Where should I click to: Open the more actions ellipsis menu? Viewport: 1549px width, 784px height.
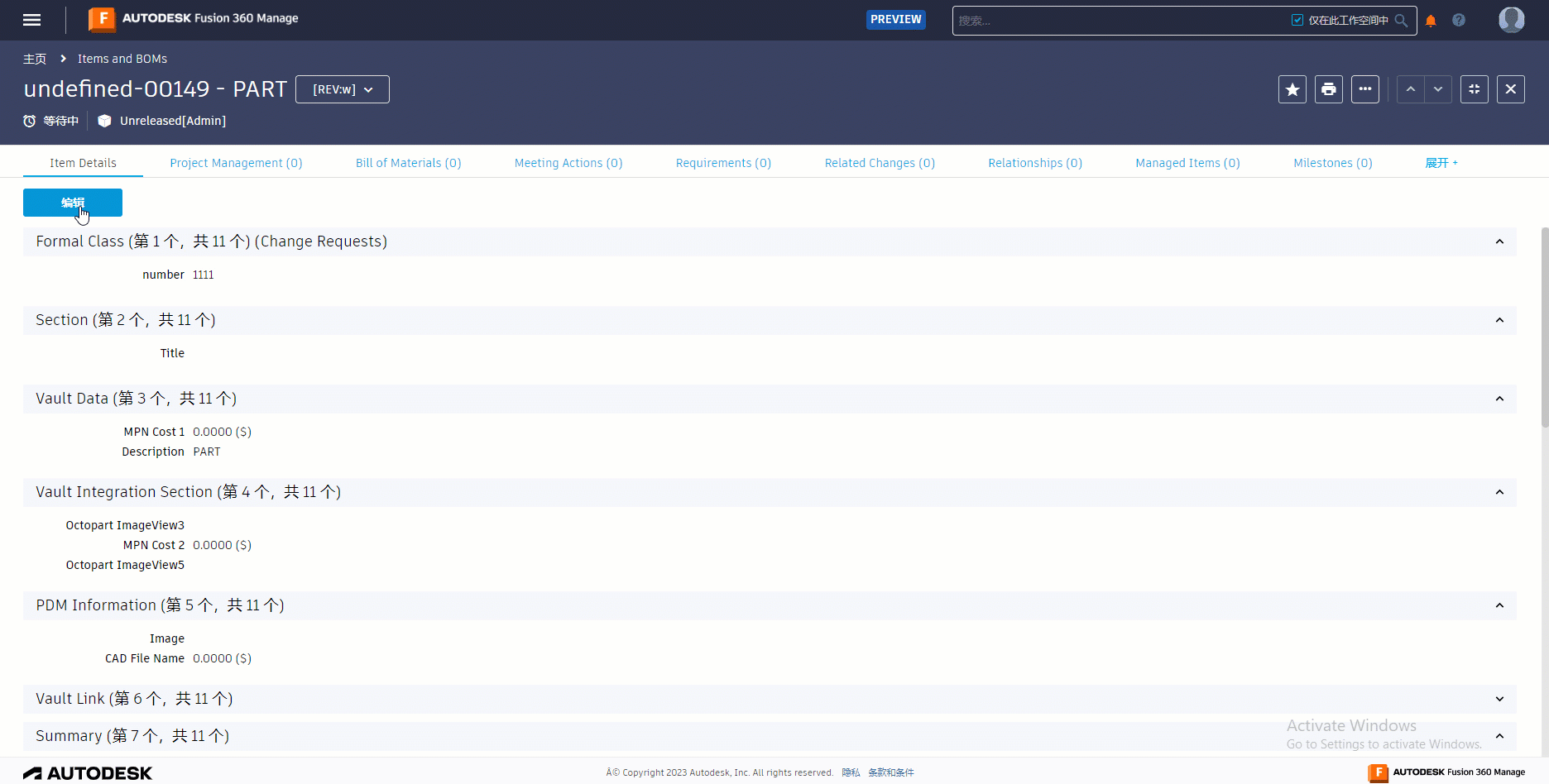point(1365,89)
